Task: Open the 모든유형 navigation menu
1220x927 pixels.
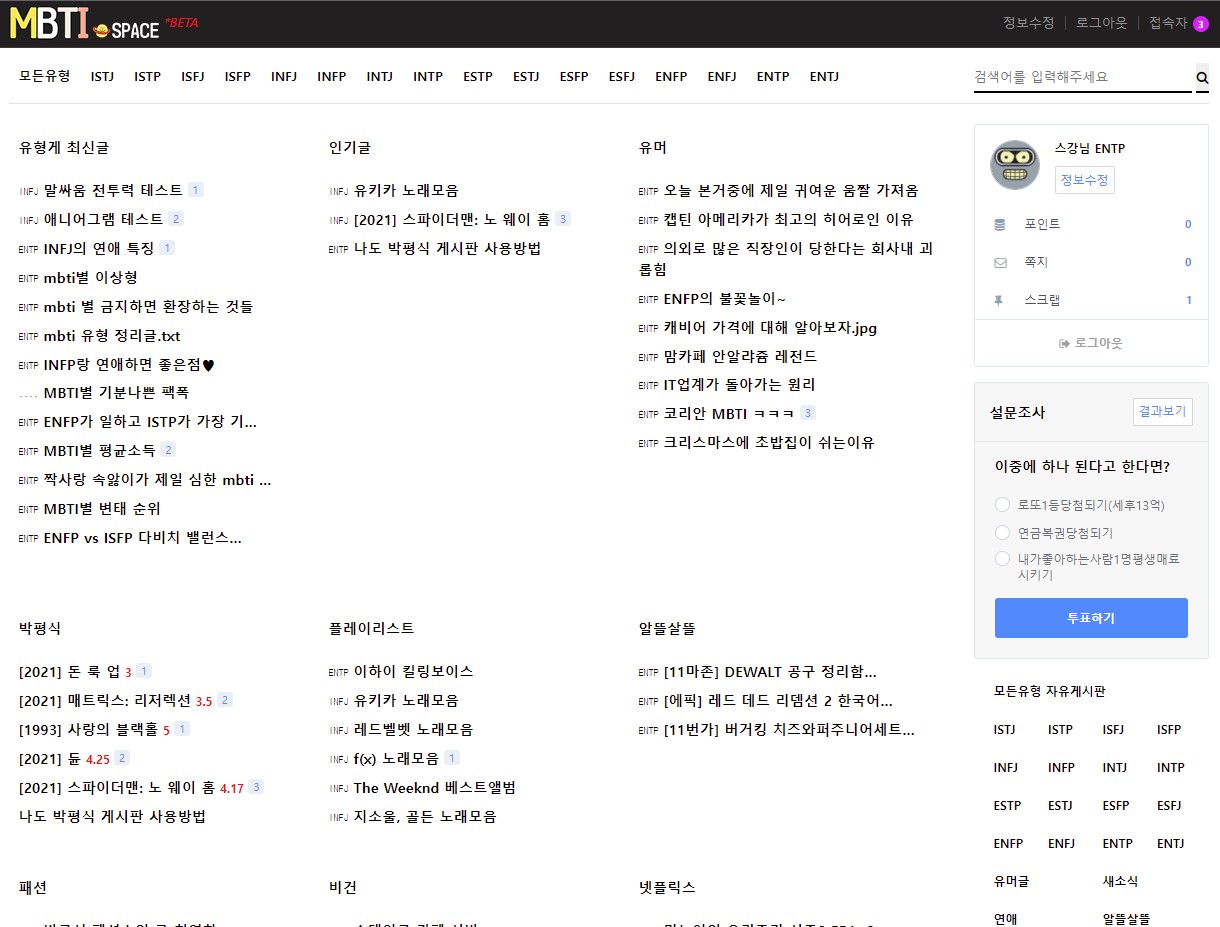Action: pyautogui.click(x=45, y=76)
